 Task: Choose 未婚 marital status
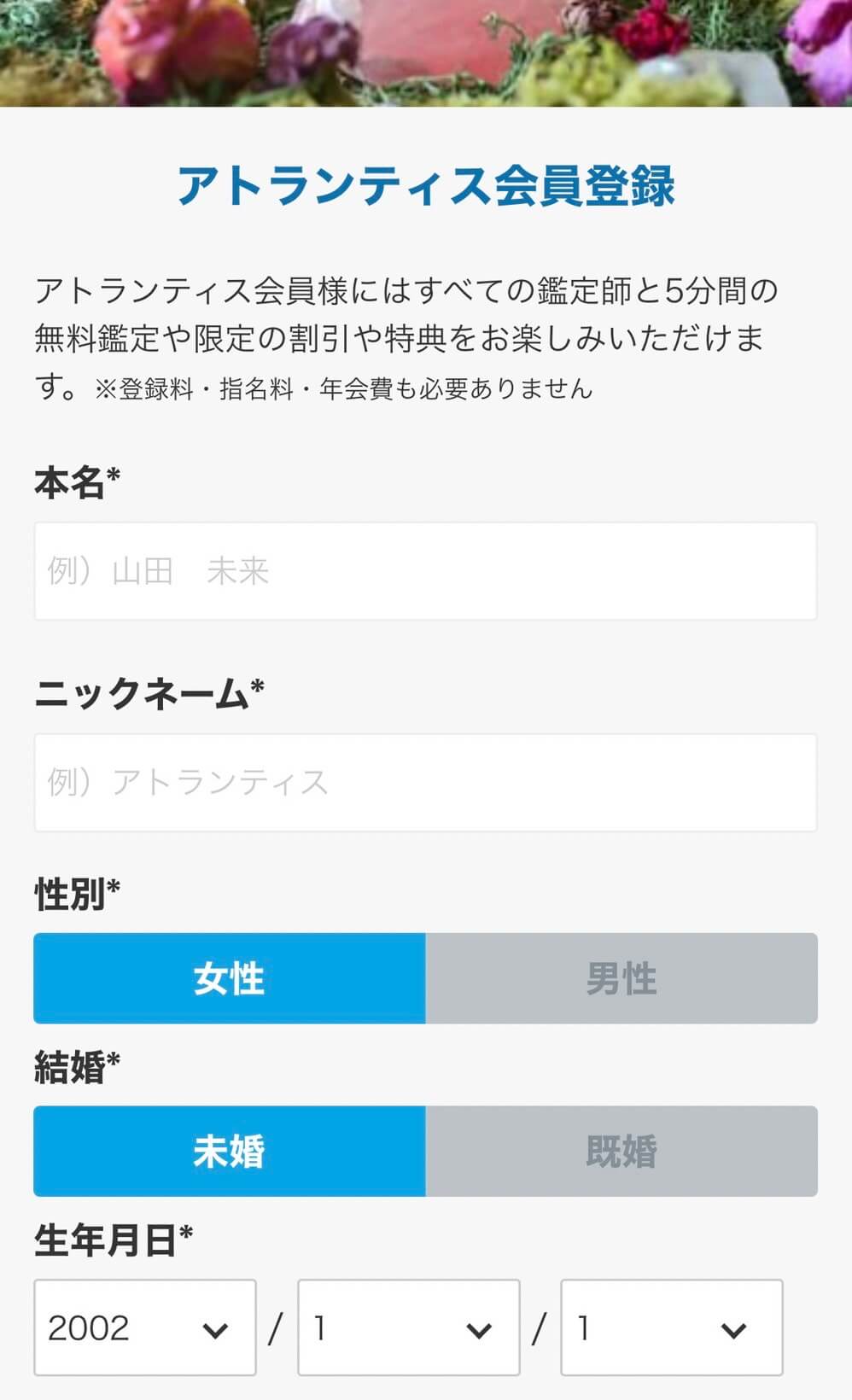pos(230,1152)
